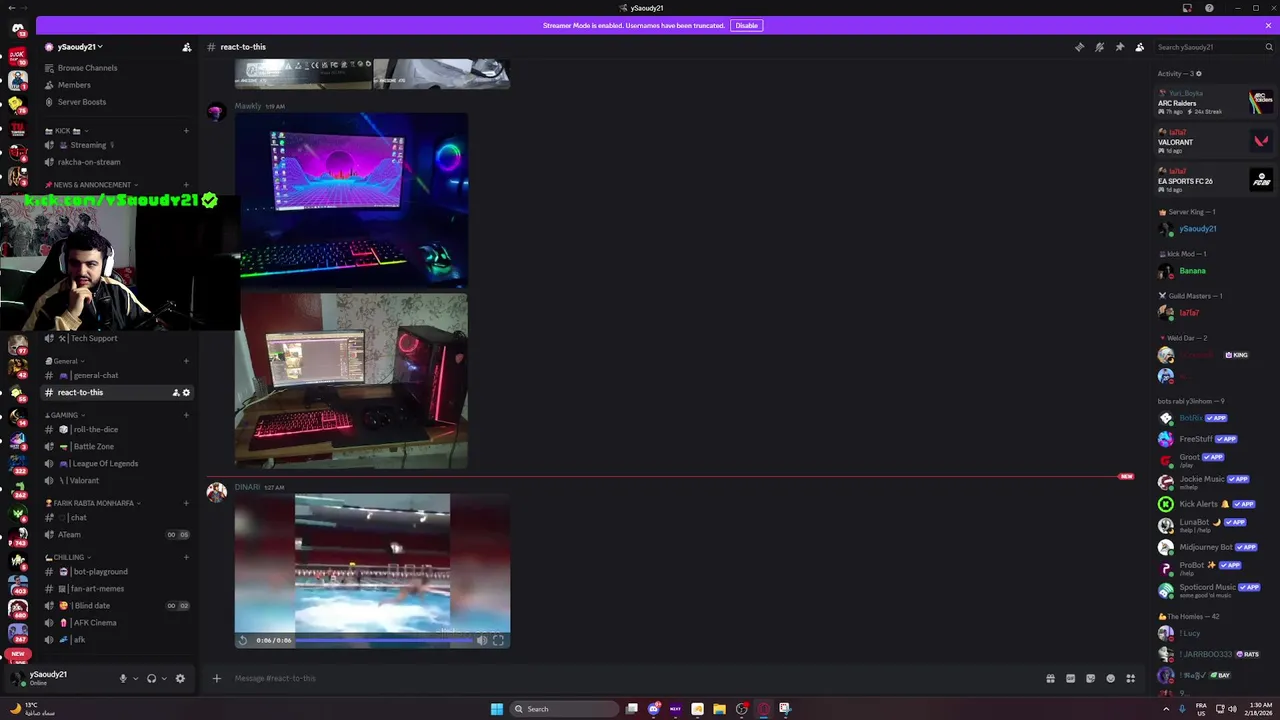Edit react-to-this channel settings gear
This screenshot has height=720, width=1280.
click(x=186, y=393)
